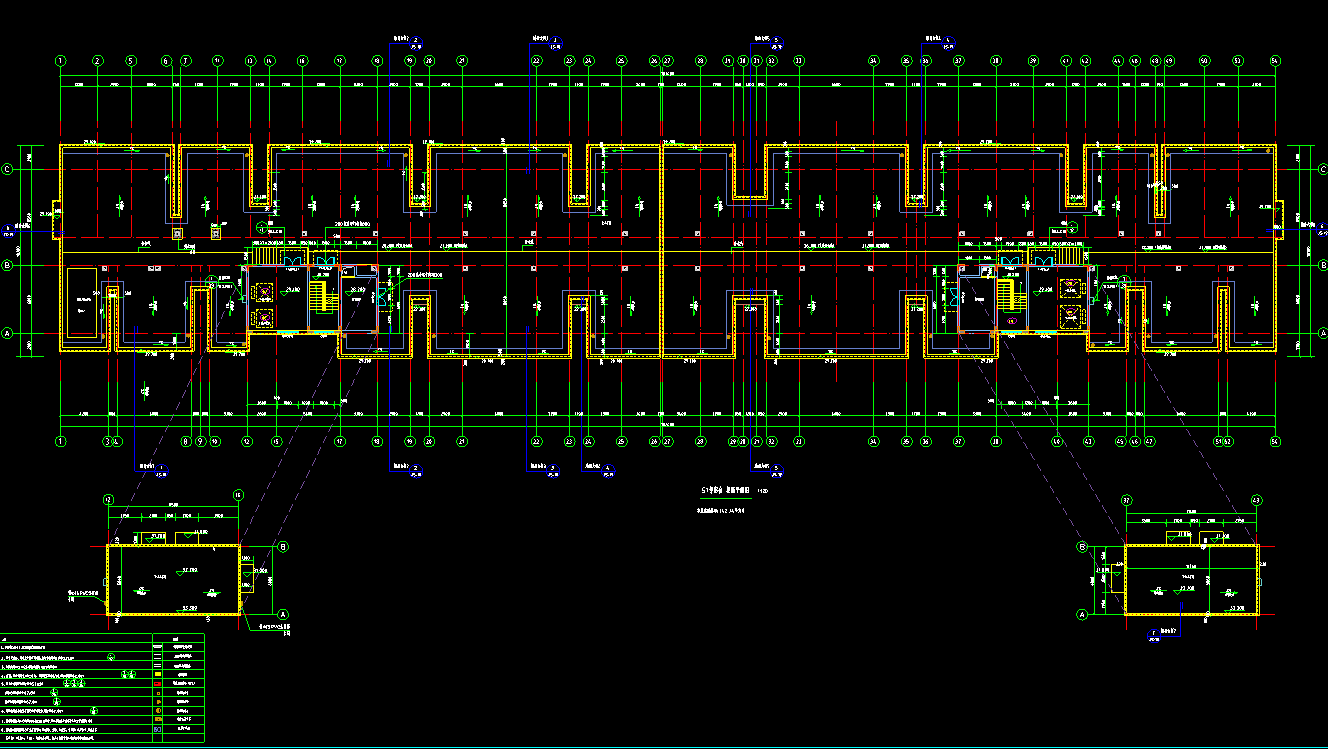Select grid bubble 54 in the bottom axis row
Screen dimensions: 1328x749
coord(1275,440)
